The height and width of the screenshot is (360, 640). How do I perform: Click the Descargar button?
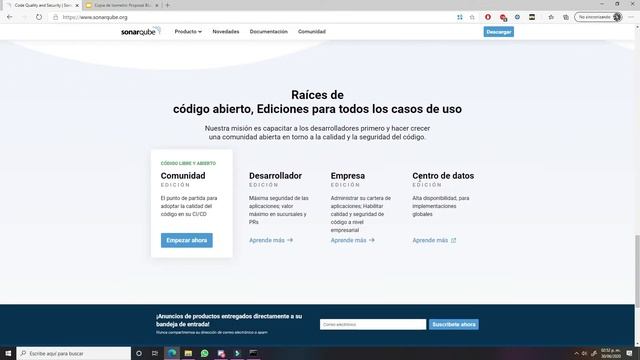click(x=499, y=32)
